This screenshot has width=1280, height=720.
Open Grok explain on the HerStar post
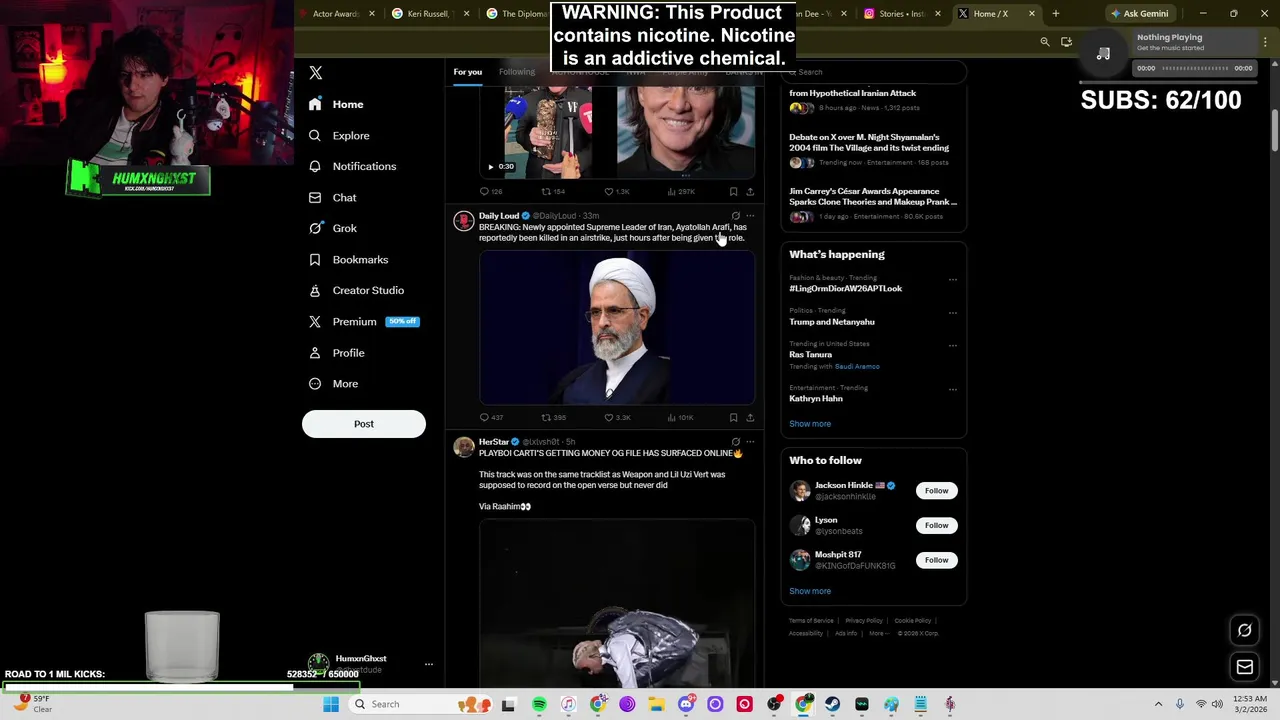click(735, 442)
